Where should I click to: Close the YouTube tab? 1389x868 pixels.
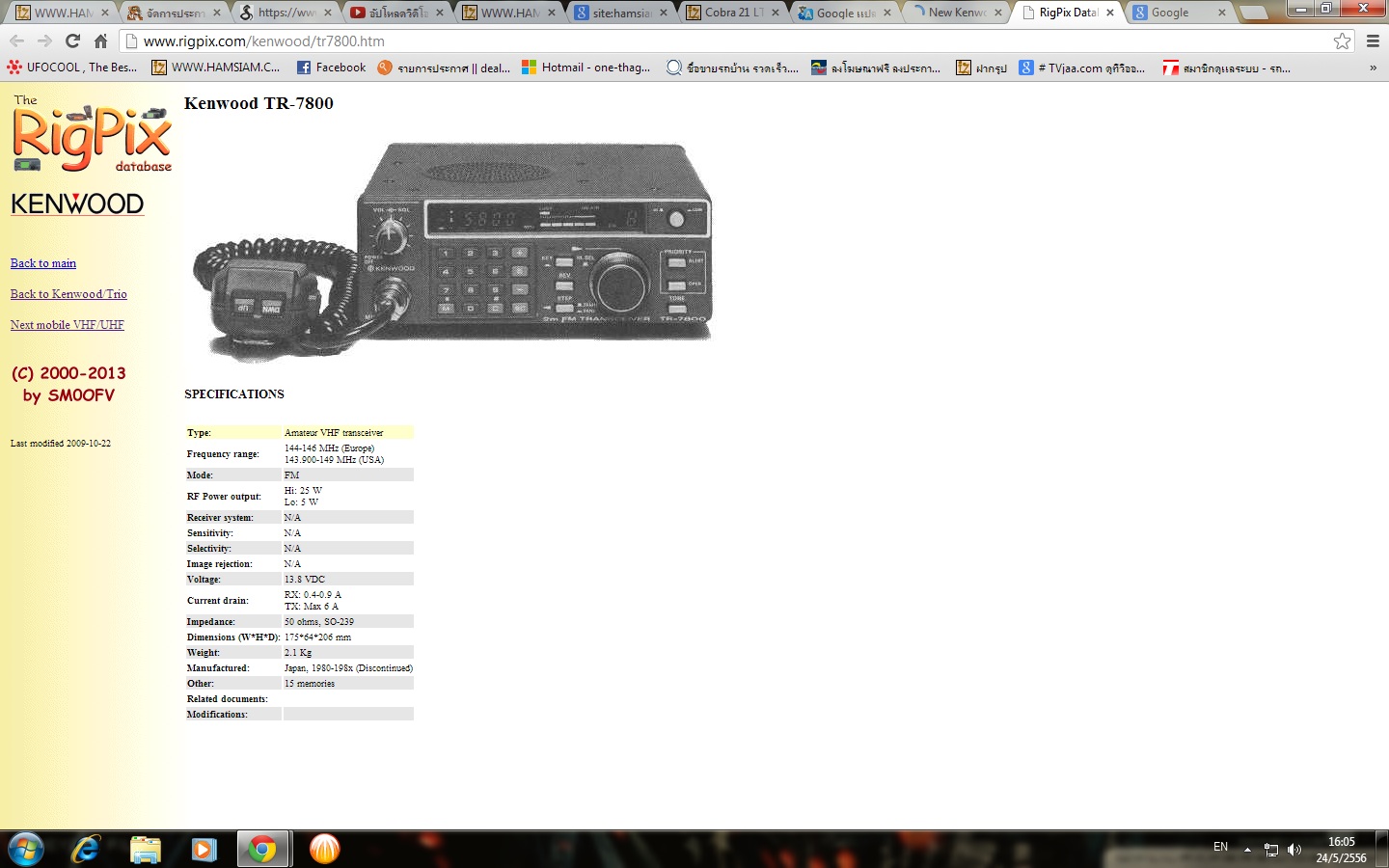[x=440, y=13]
